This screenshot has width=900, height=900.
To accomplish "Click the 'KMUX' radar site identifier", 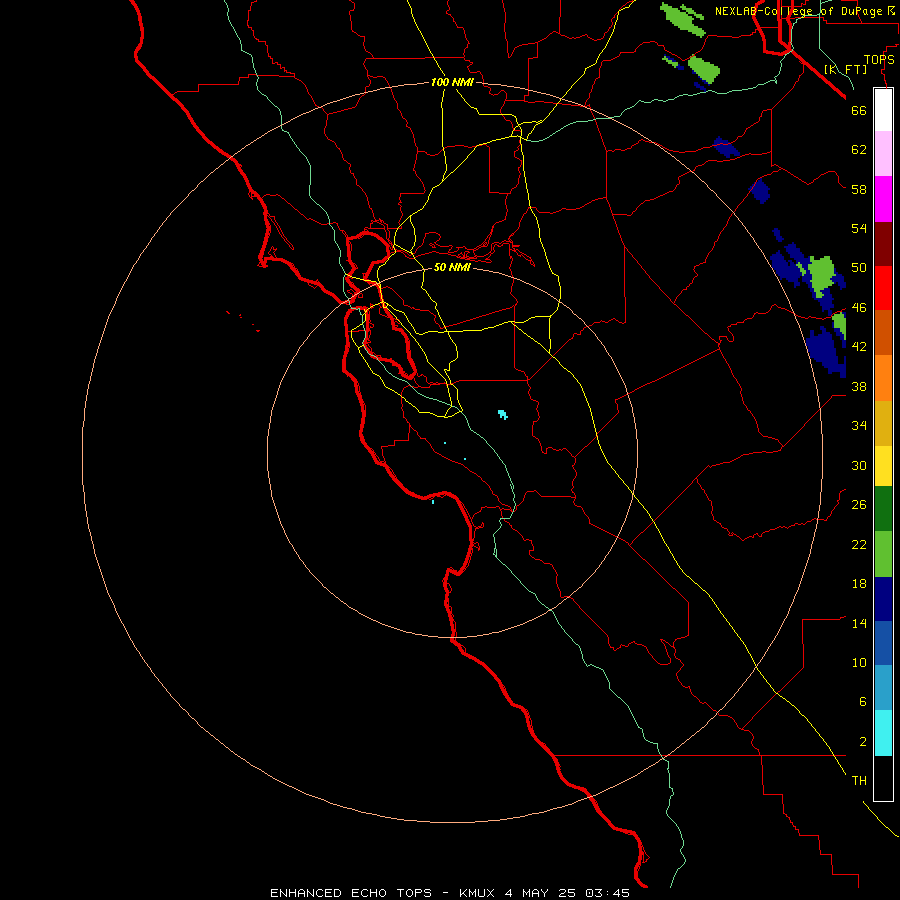I will click(476, 893).
